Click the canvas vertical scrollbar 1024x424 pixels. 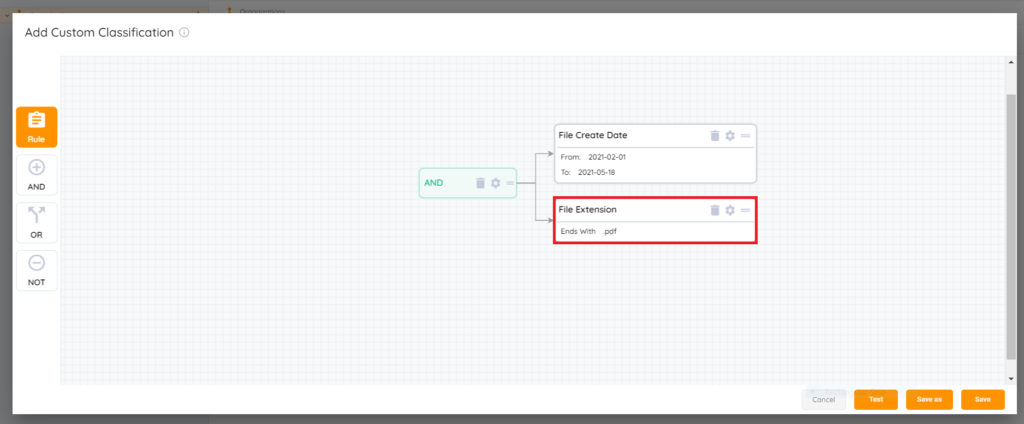(x=1011, y=227)
